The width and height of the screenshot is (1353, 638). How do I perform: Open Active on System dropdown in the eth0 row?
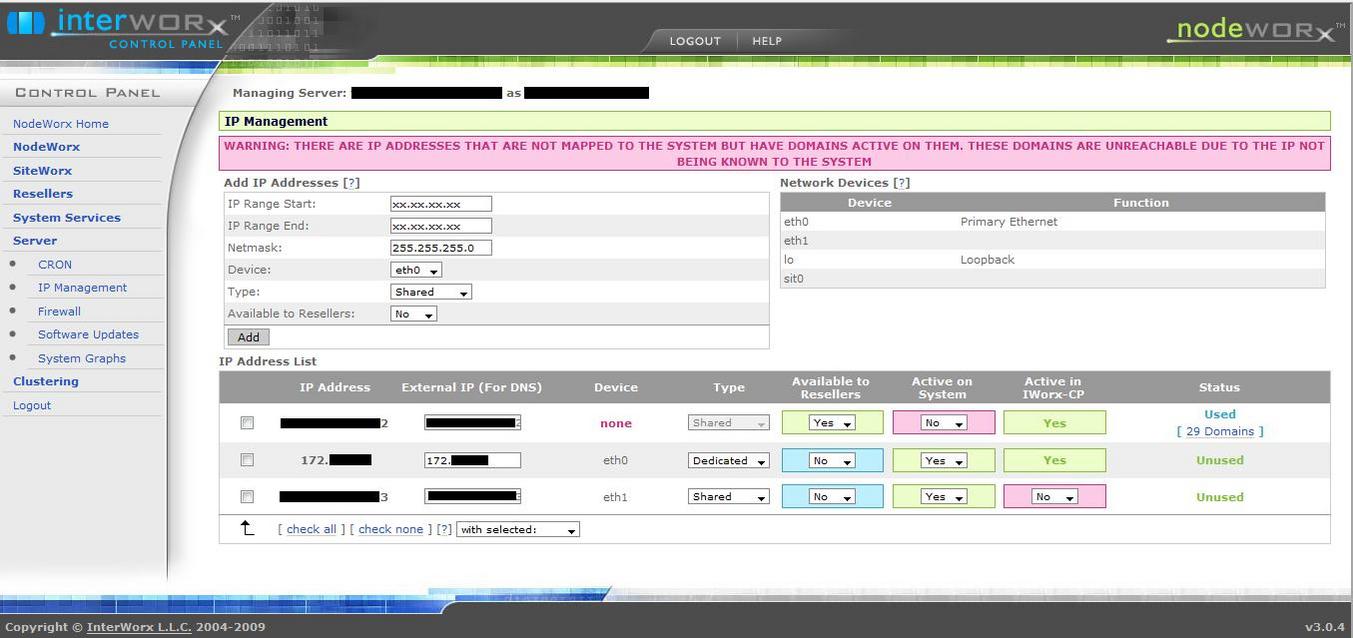pos(944,461)
